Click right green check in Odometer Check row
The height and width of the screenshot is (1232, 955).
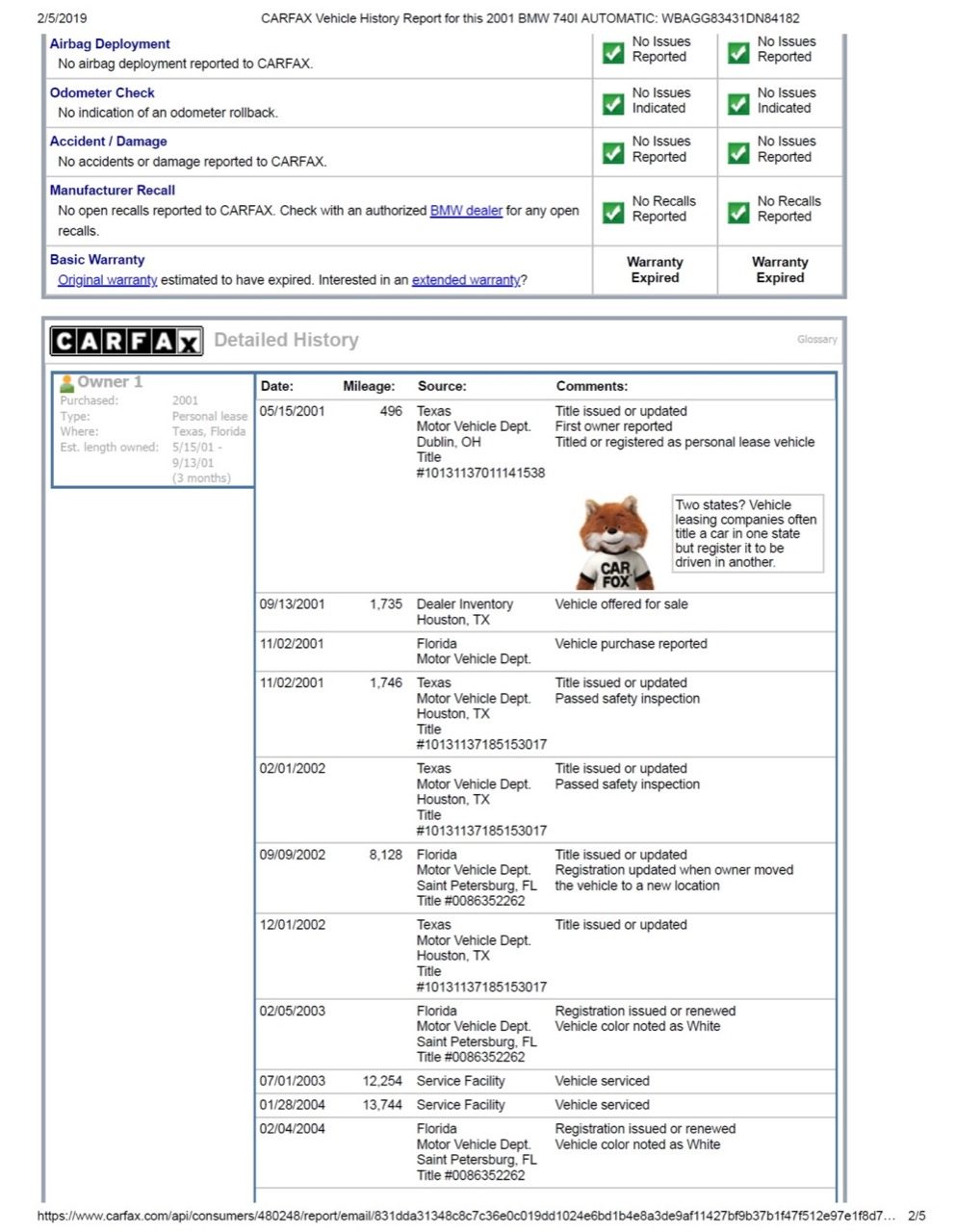click(x=738, y=103)
